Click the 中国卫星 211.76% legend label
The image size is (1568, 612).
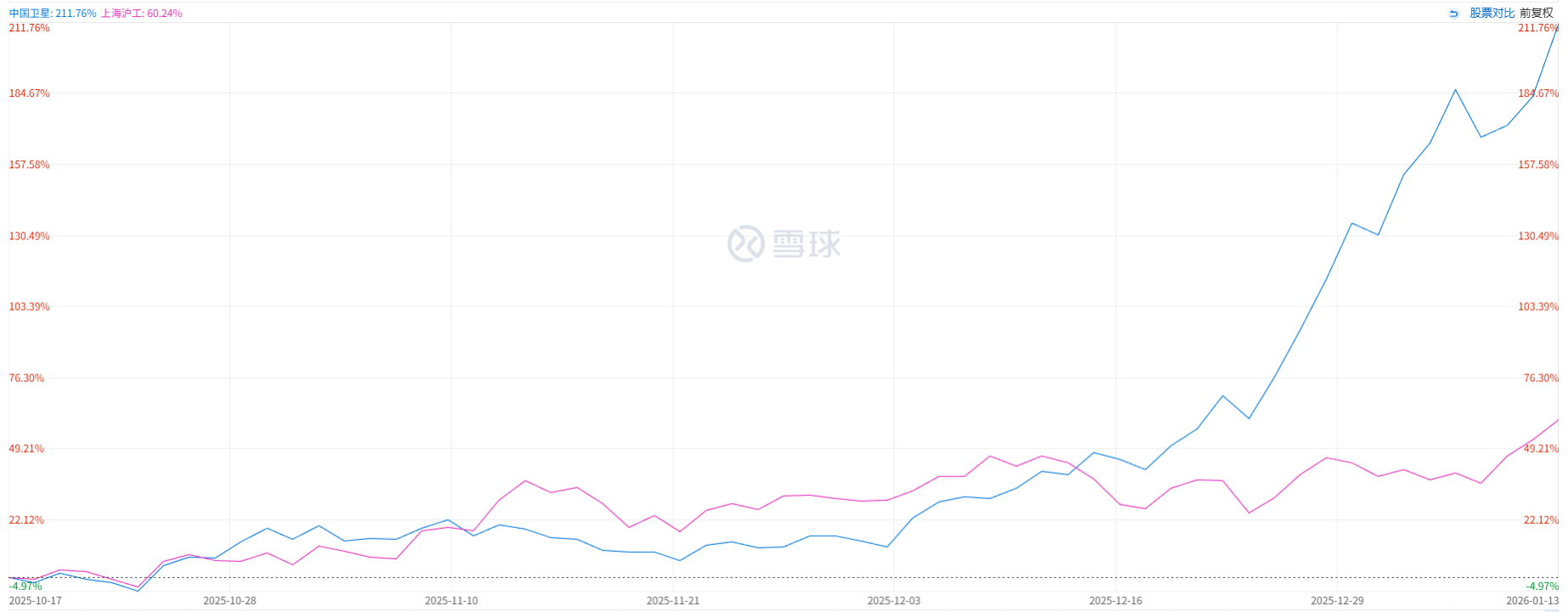click(x=53, y=14)
